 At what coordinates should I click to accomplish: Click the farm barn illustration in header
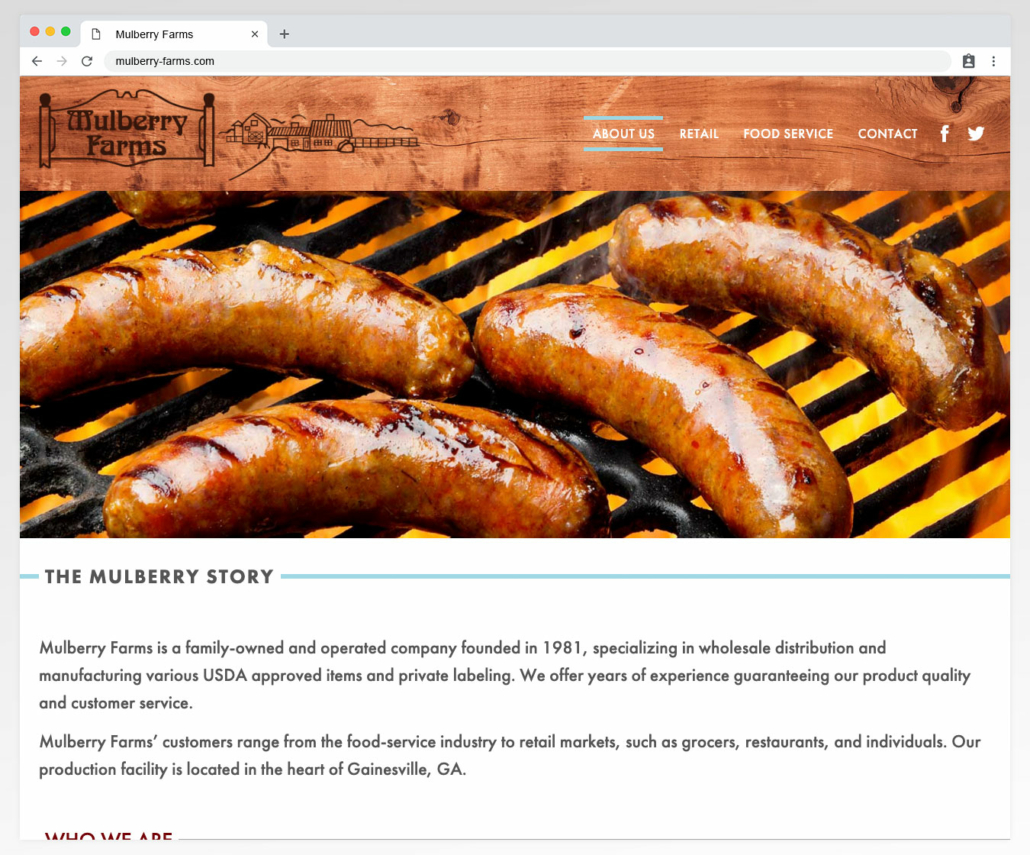321,137
